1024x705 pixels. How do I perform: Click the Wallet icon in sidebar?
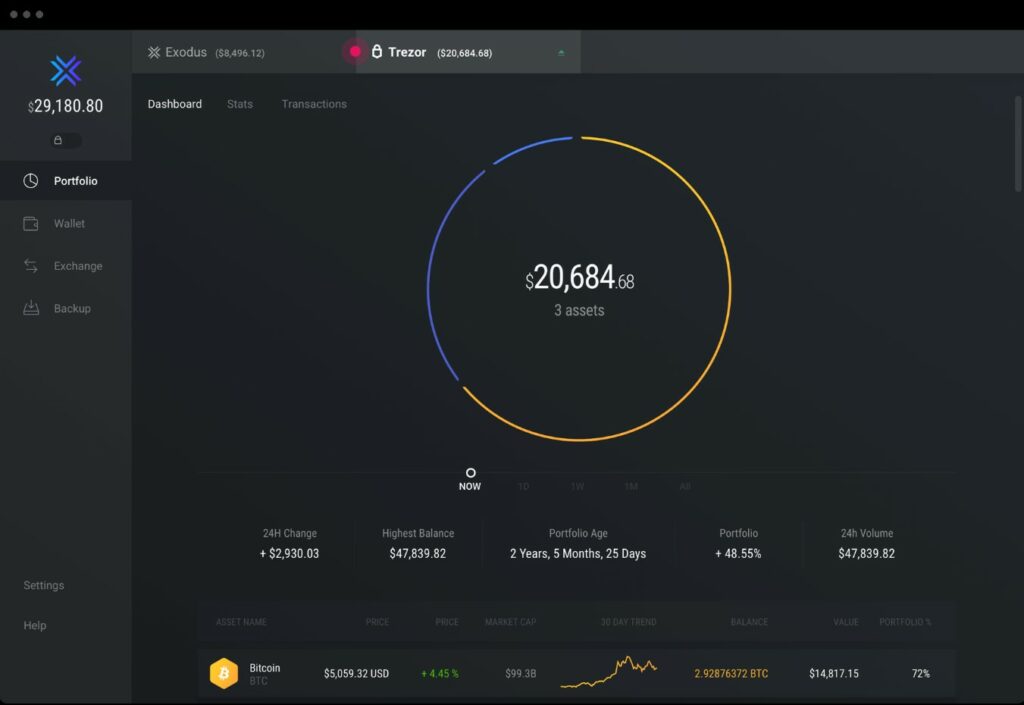(31, 223)
